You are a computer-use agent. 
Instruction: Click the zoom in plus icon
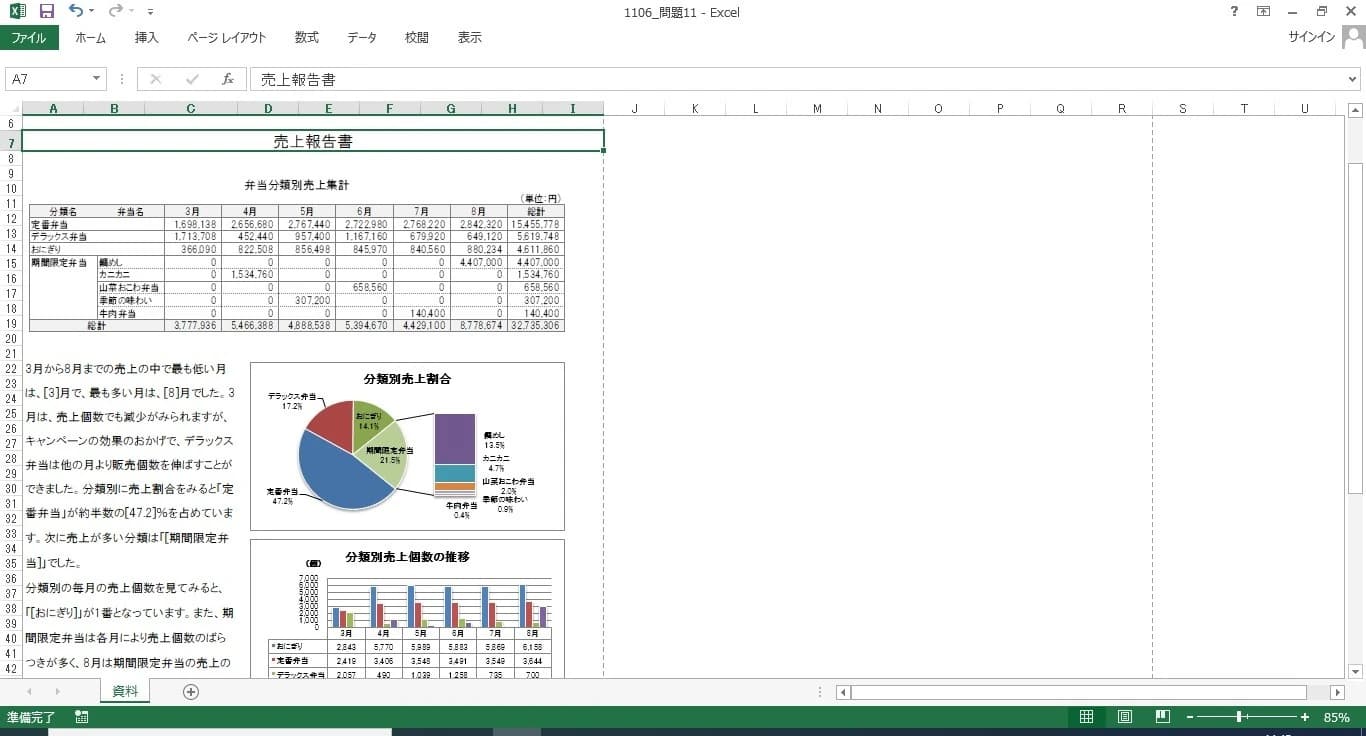tap(1305, 717)
